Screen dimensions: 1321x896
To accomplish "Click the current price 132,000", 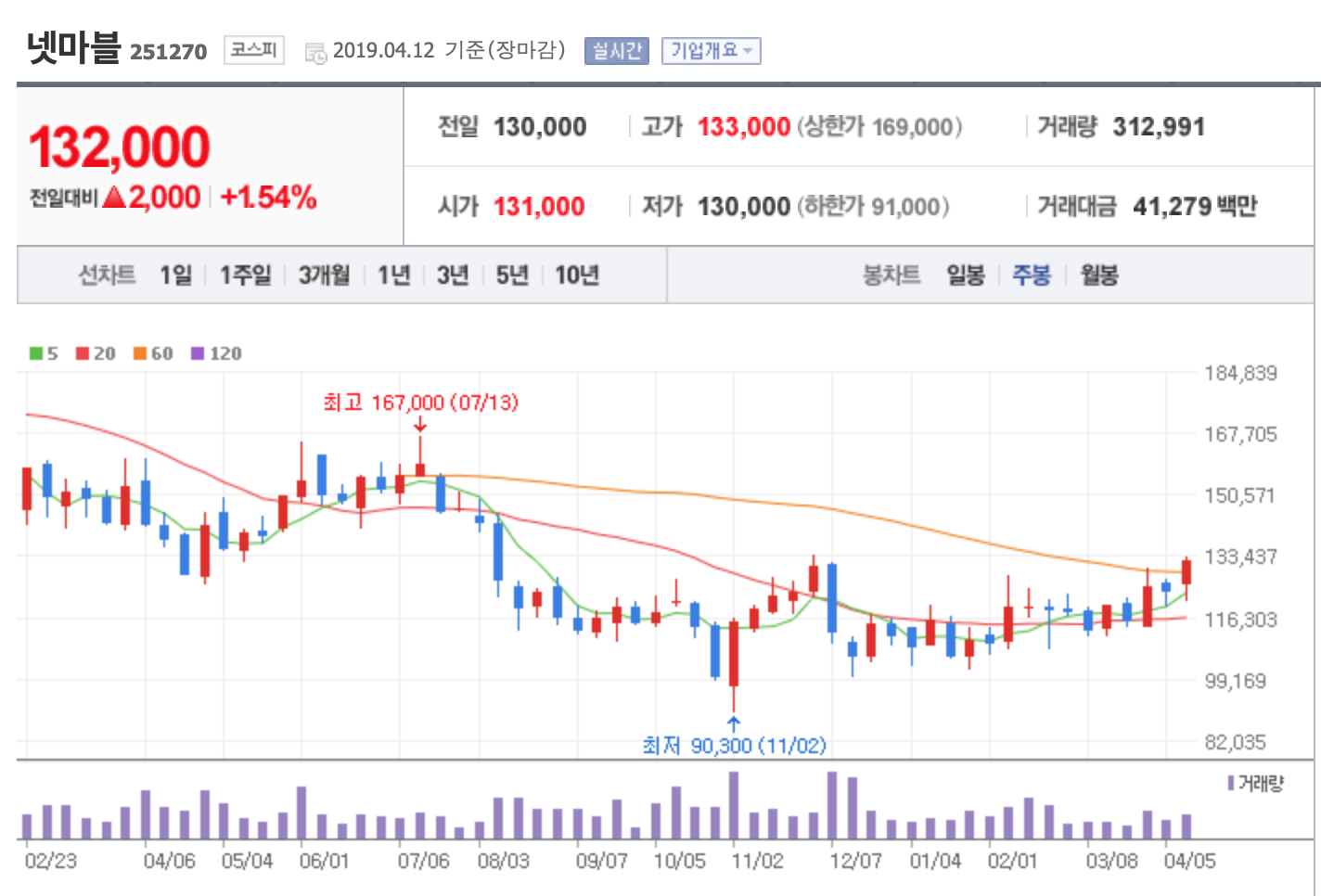I will 120,147.
